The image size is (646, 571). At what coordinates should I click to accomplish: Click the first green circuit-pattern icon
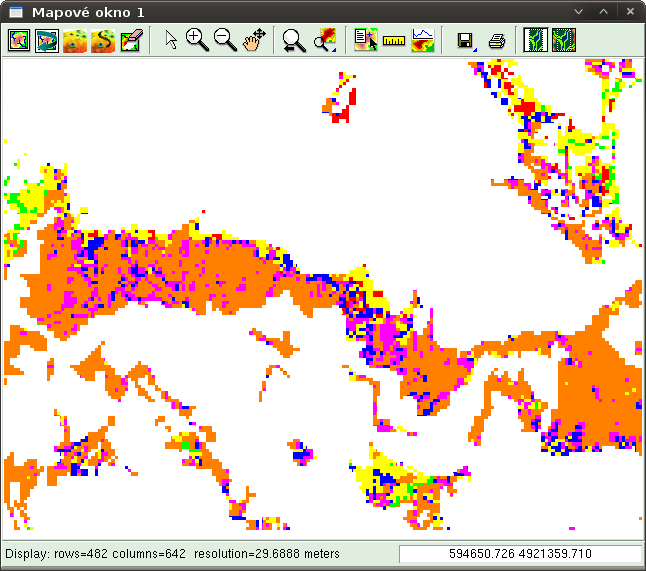click(536, 40)
